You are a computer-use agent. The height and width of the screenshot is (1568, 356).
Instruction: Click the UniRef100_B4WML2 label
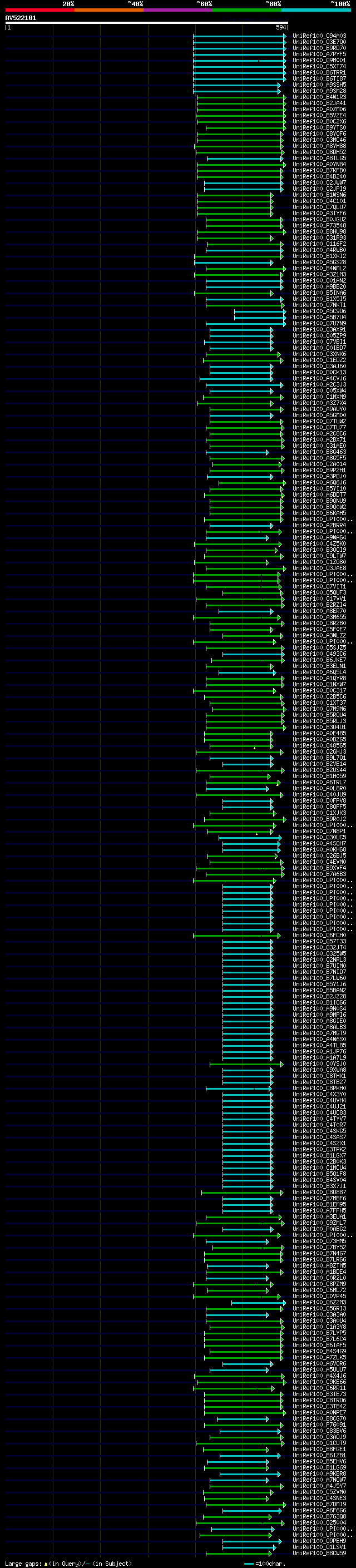[319, 269]
